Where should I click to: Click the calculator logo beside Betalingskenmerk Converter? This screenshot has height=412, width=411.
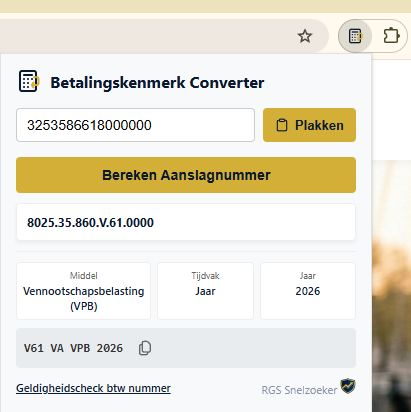[29, 81]
